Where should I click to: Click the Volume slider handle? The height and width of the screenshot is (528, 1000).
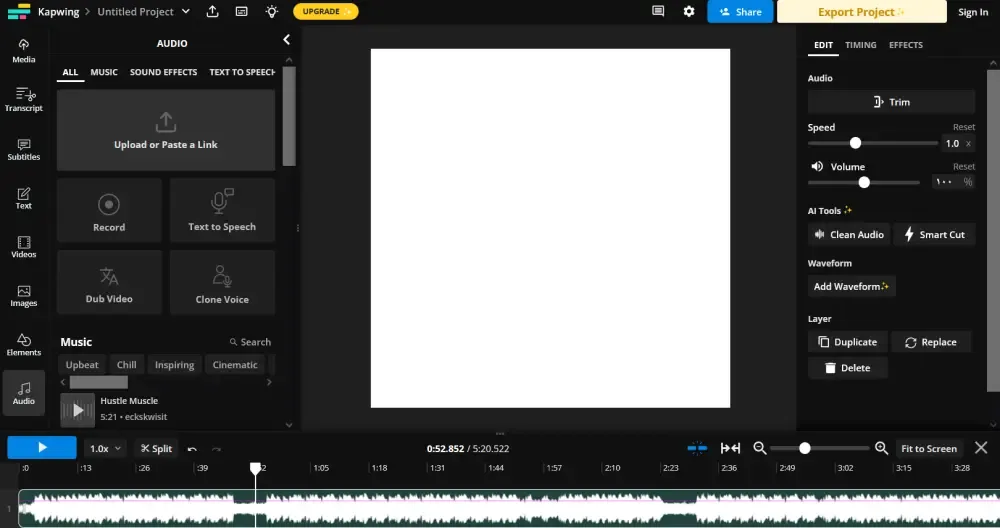coord(864,182)
